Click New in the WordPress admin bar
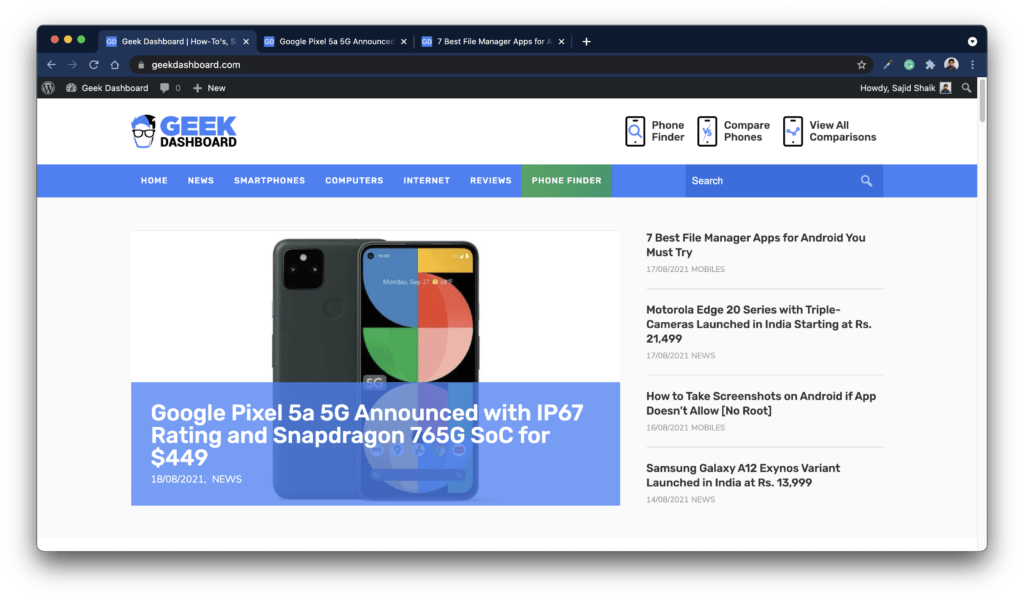The width and height of the screenshot is (1024, 600). pos(209,87)
